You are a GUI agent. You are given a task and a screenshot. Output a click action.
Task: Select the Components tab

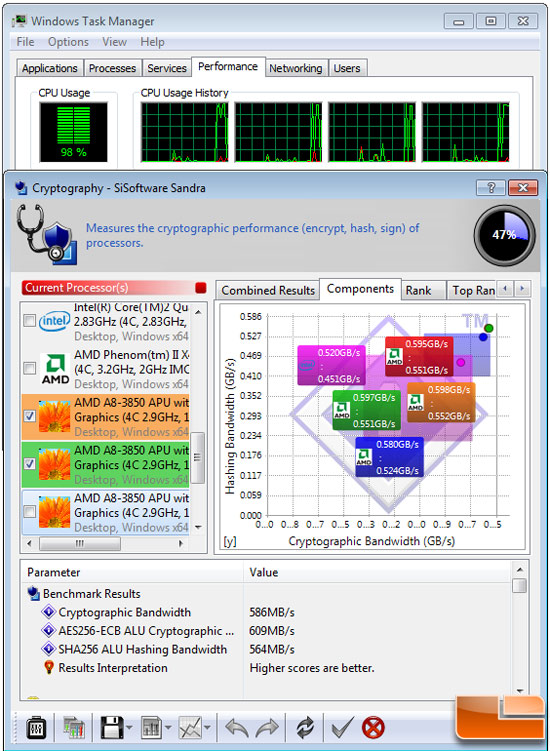point(360,289)
